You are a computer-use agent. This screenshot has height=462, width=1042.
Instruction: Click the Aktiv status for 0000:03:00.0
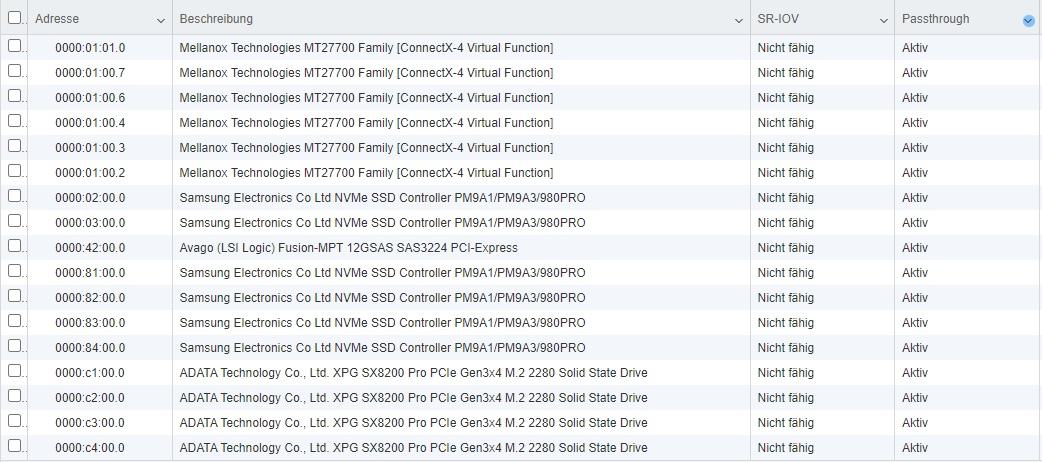(x=914, y=223)
